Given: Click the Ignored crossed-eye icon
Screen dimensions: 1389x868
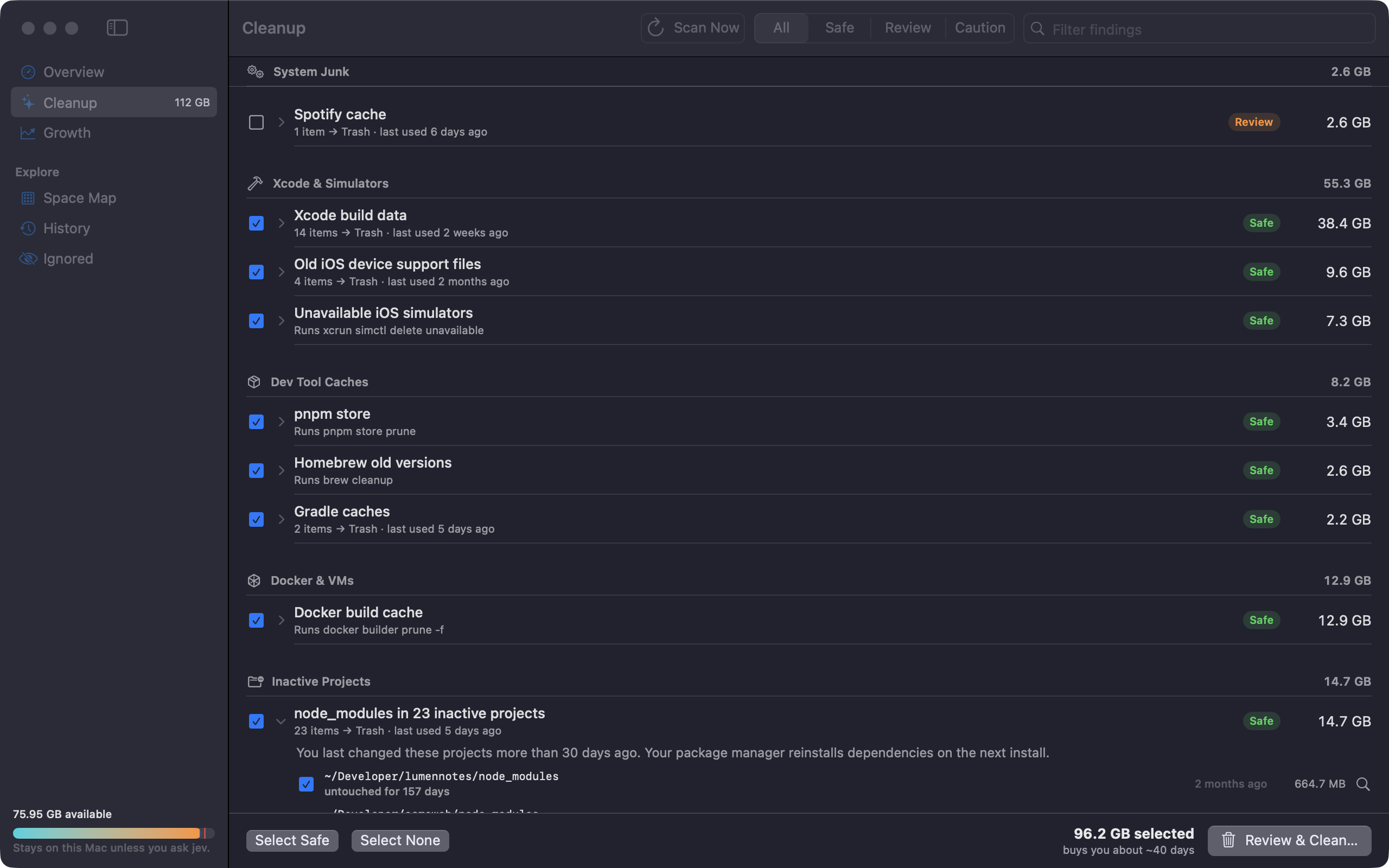Looking at the screenshot, I should coord(28,259).
